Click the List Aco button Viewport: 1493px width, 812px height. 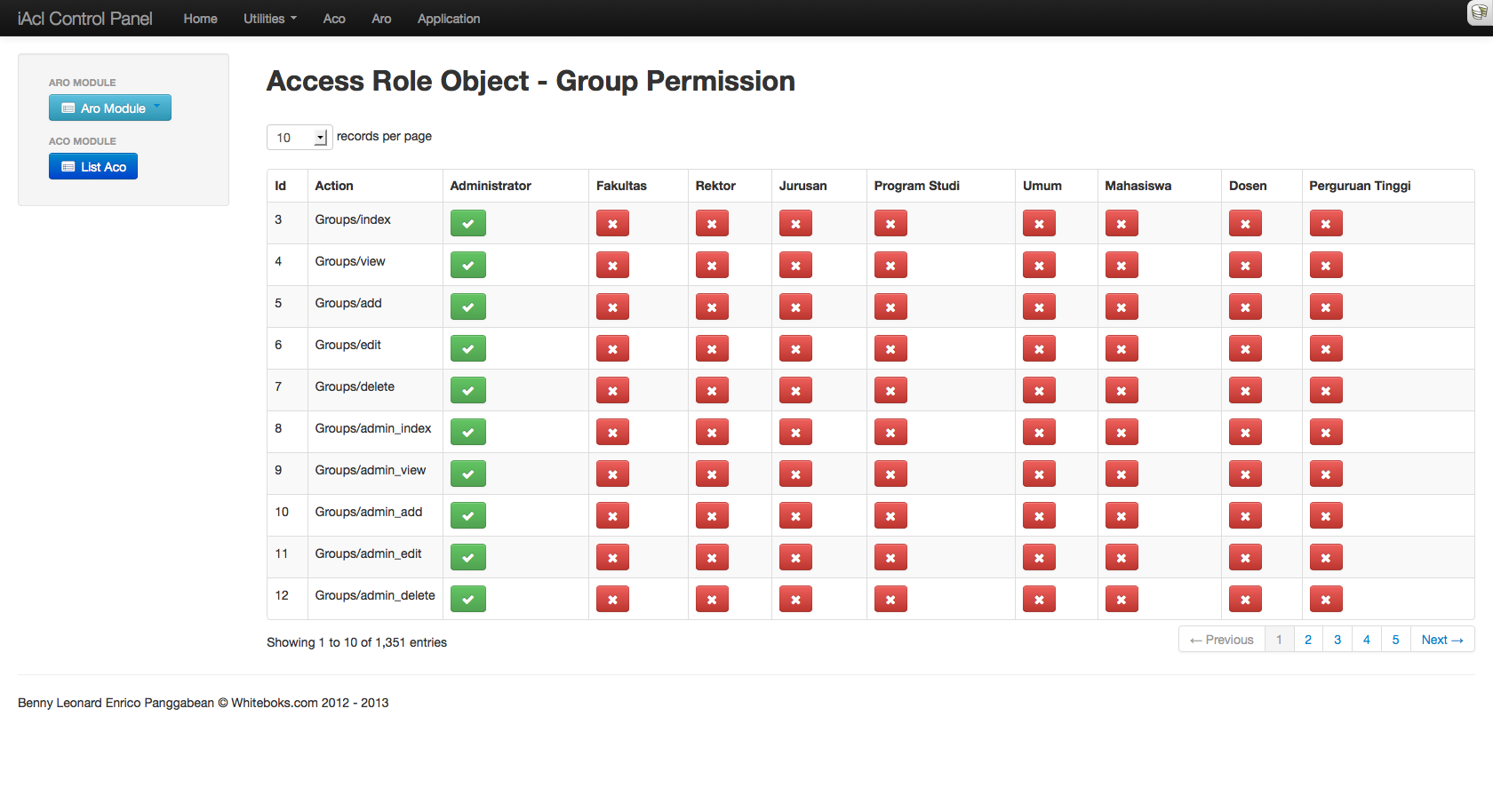[93, 166]
